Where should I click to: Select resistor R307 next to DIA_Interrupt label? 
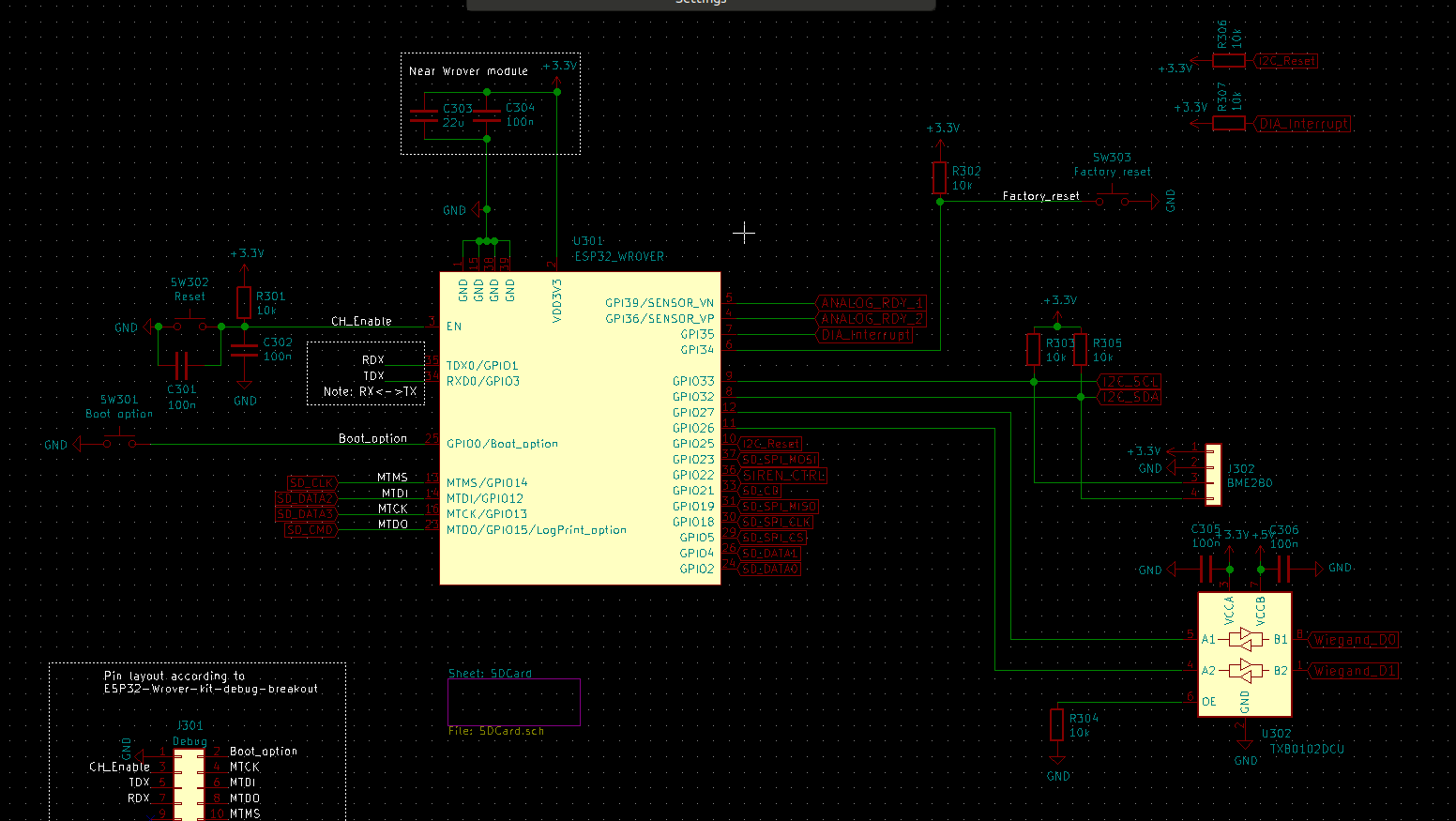tap(1229, 123)
